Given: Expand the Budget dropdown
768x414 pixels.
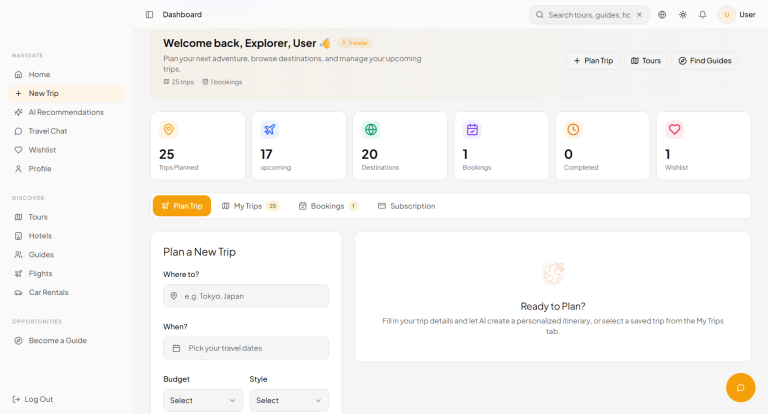Looking at the screenshot, I should click(203, 400).
